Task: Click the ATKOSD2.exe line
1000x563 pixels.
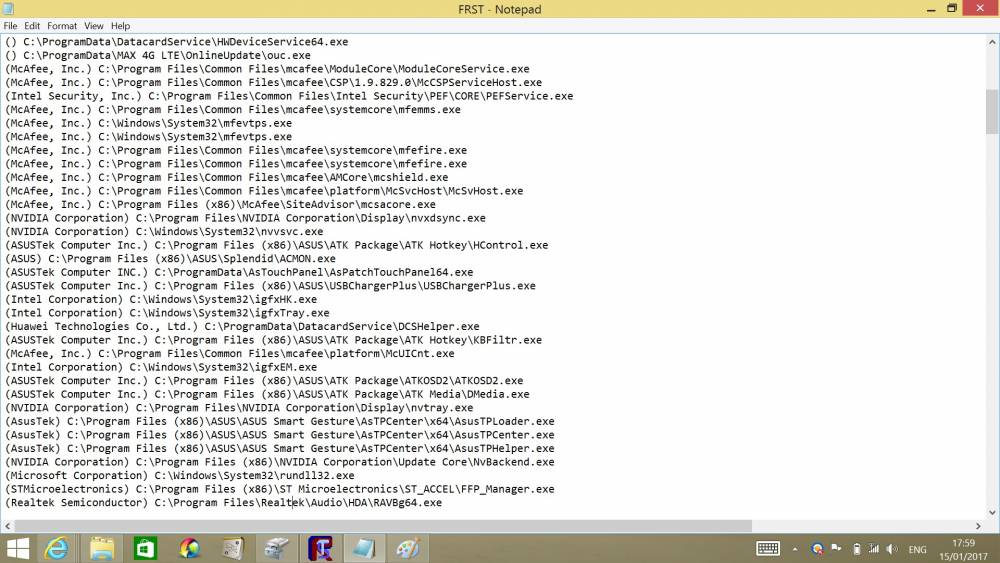Action: click(x=264, y=381)
